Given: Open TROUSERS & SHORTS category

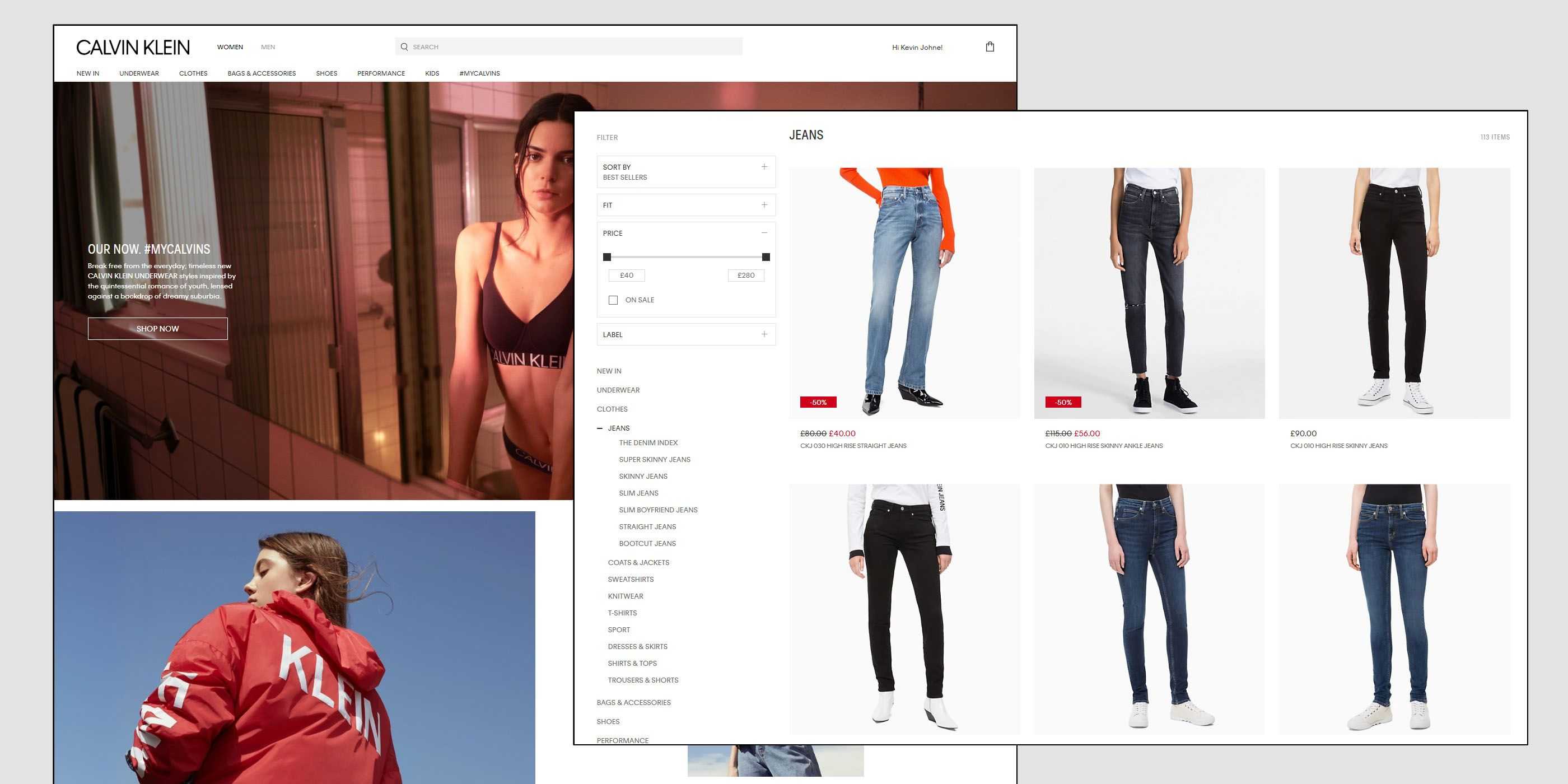Looking at the screenshot, I should coord(643,680).
